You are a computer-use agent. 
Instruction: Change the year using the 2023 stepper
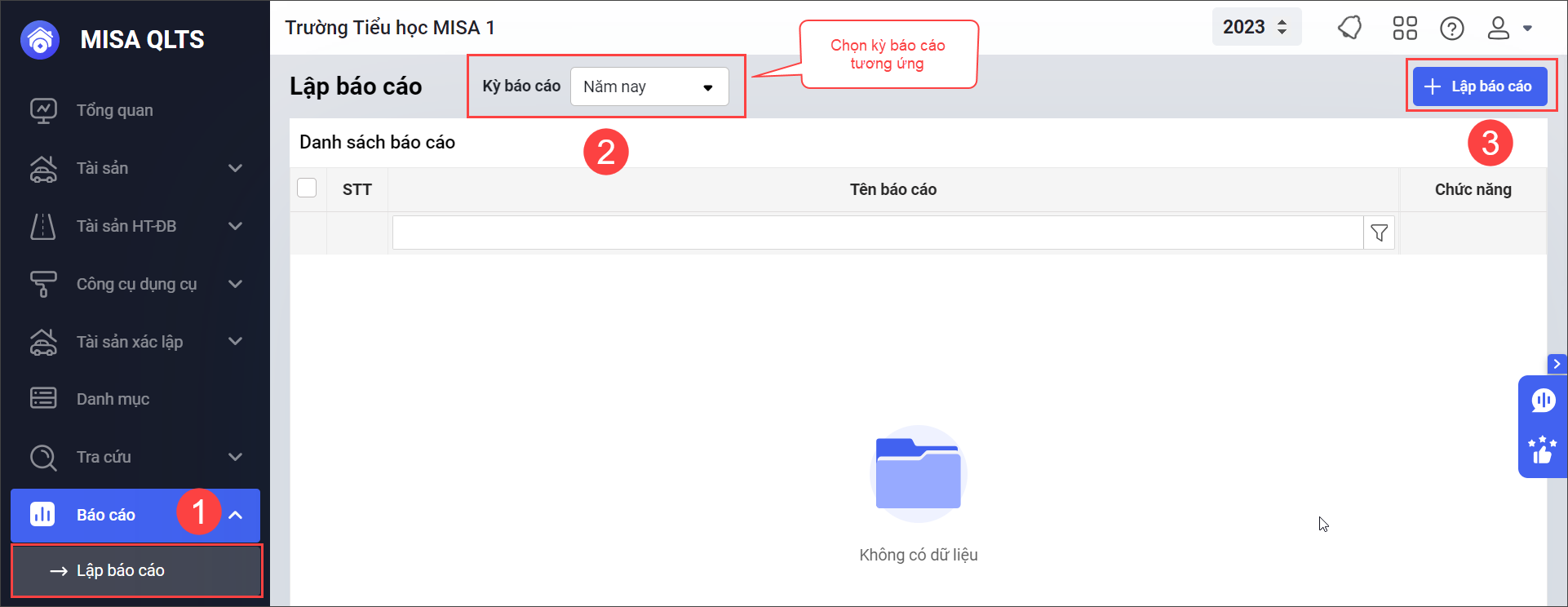1282,27
